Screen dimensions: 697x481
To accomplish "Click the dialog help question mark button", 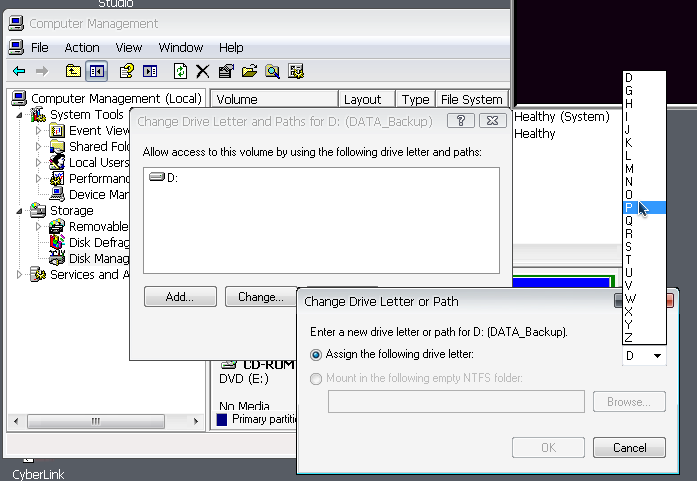I will point(461,120).
